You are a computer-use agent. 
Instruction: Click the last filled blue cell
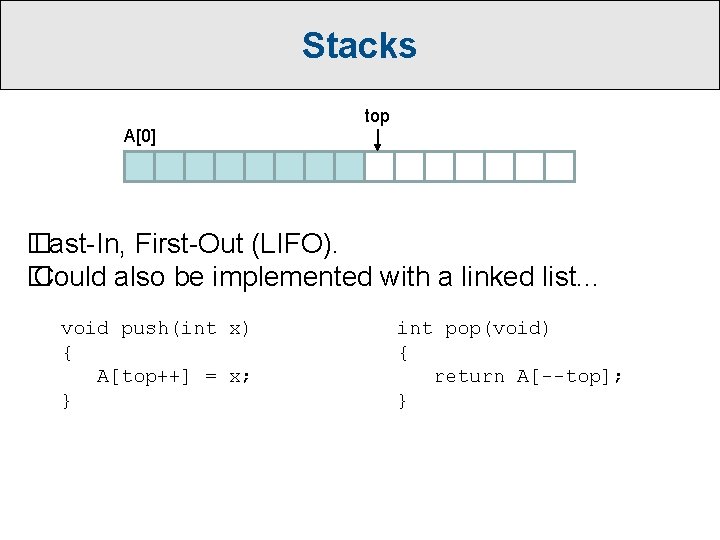350,166
